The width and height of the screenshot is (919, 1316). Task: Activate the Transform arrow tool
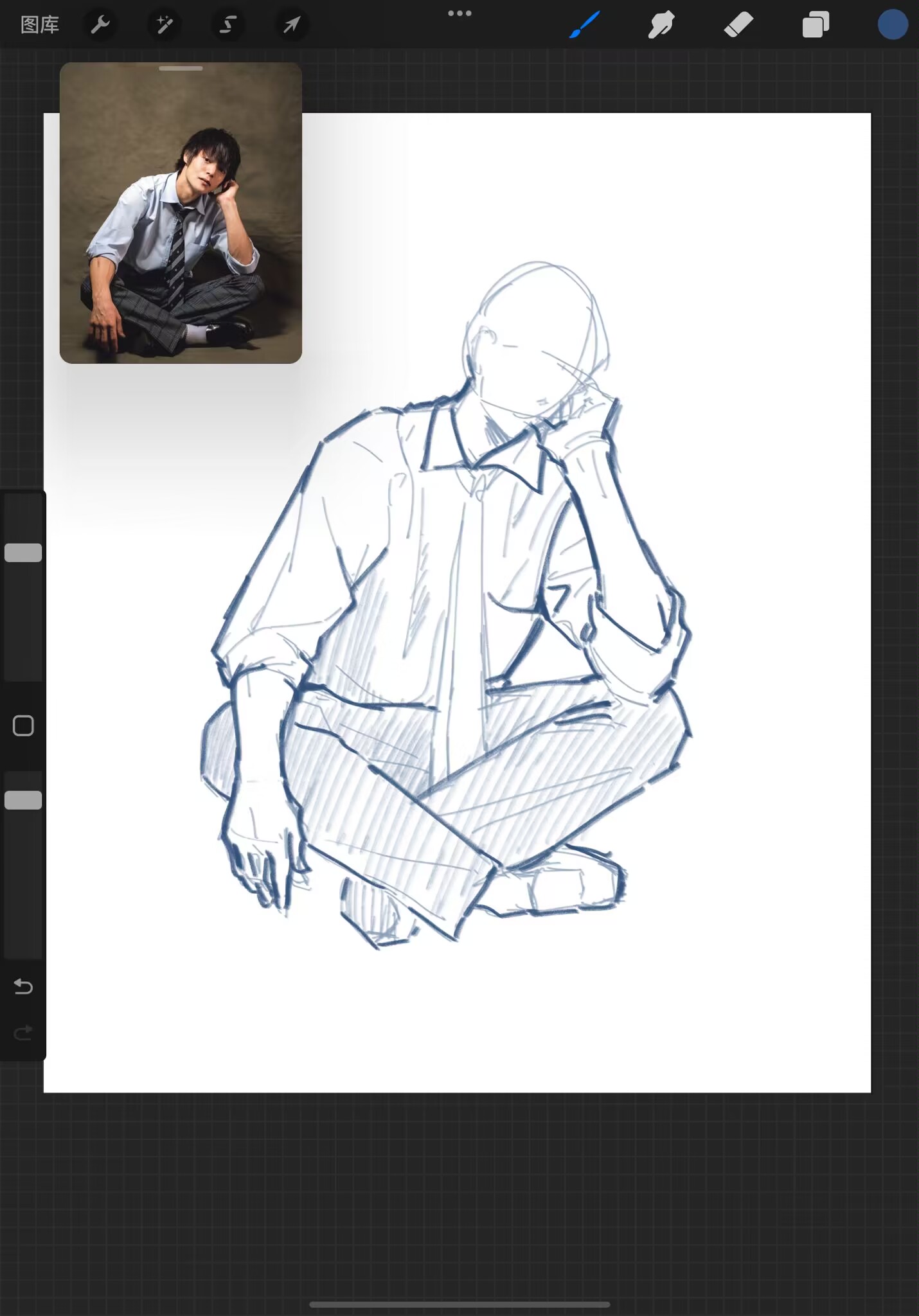[x=292, y=25]
